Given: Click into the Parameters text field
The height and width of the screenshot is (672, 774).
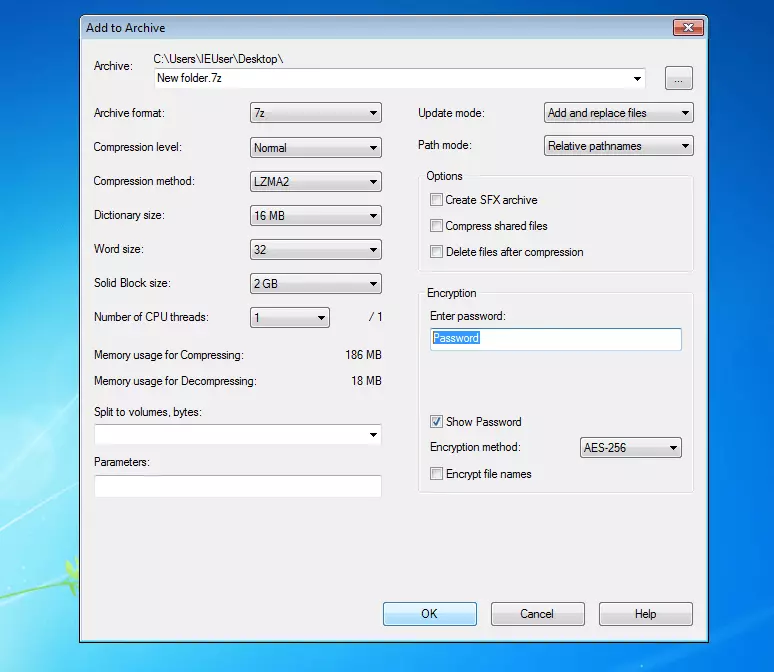Looking at the screenshot, I should coord(237,487).
